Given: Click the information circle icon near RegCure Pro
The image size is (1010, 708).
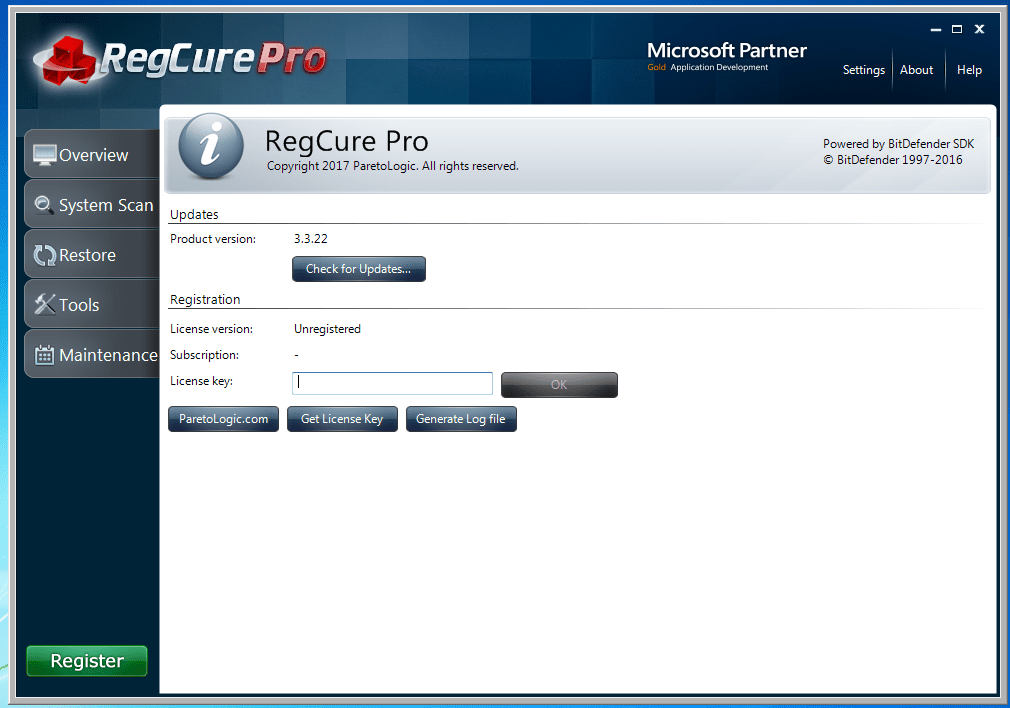Looking at the screenshot, I should [x=210, y=146].
